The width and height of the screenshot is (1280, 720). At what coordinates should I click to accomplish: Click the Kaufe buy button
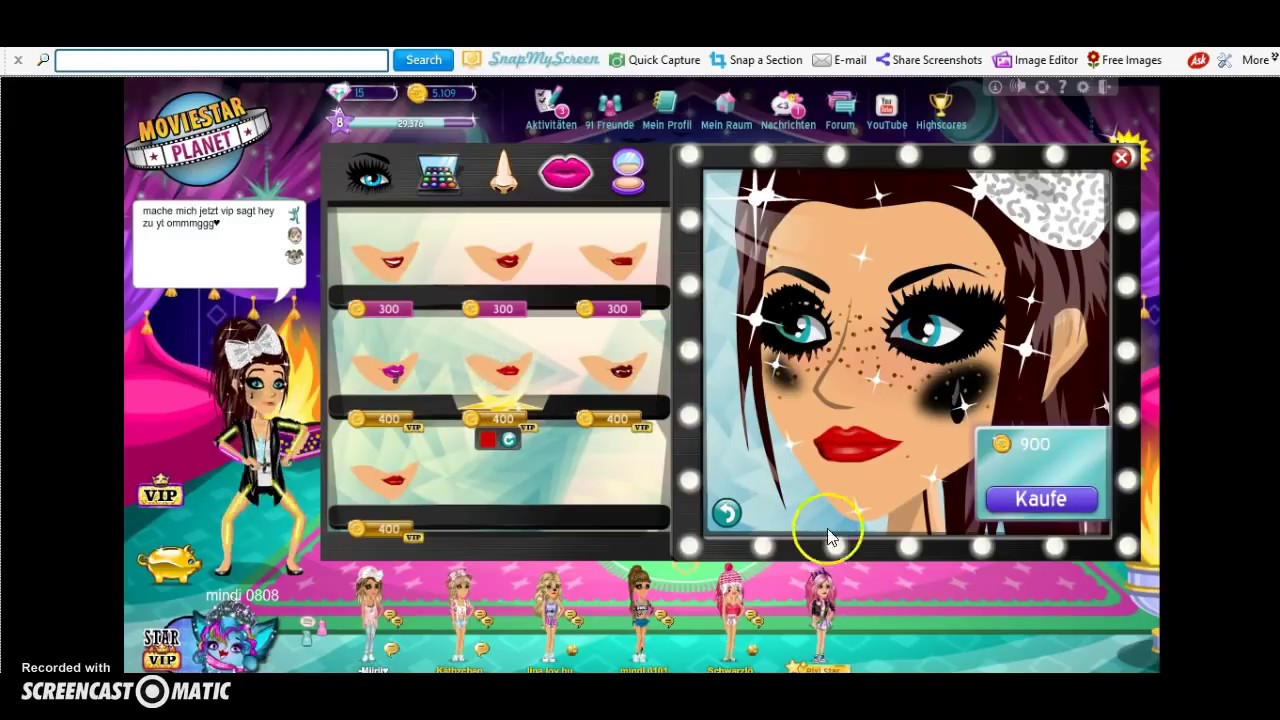(x=1041, y=499)
